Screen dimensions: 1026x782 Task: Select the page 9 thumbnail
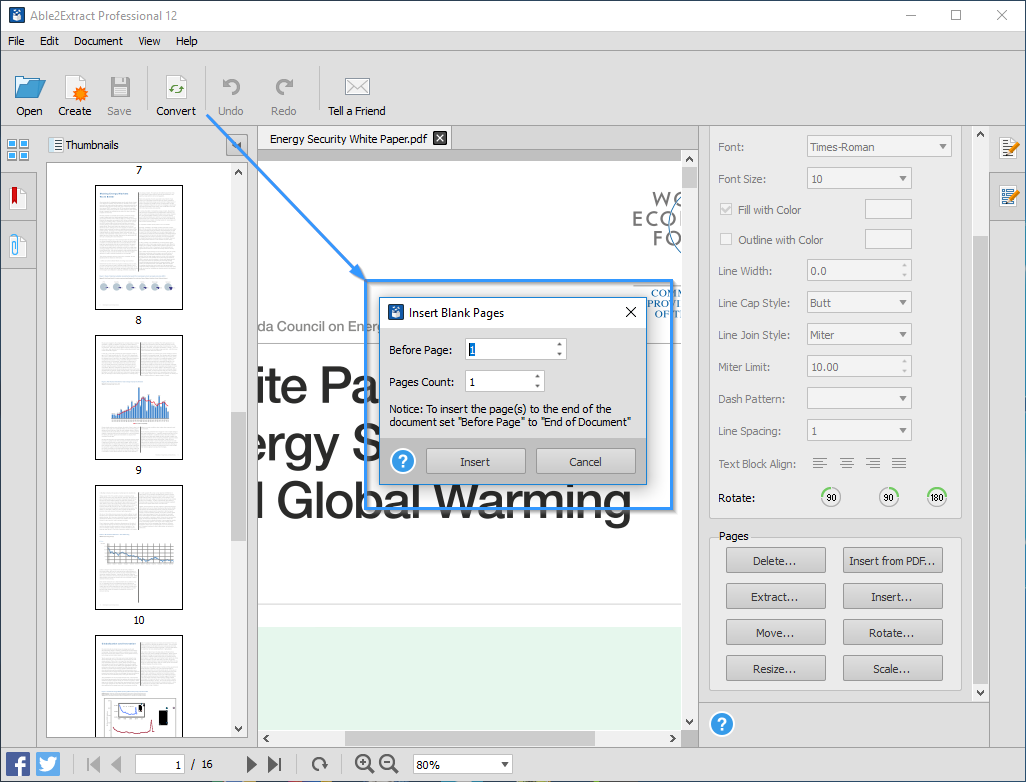point(139,397)
